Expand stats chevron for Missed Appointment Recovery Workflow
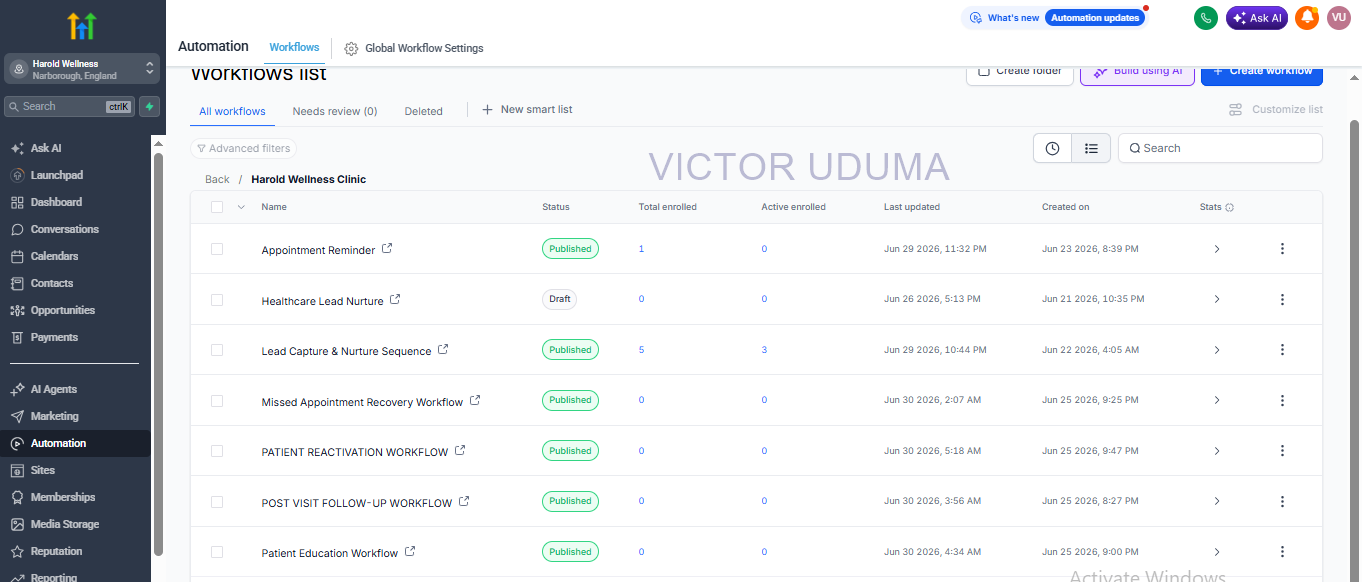The height and width of the screenshot is (582, 1362). coord(1217,400)
